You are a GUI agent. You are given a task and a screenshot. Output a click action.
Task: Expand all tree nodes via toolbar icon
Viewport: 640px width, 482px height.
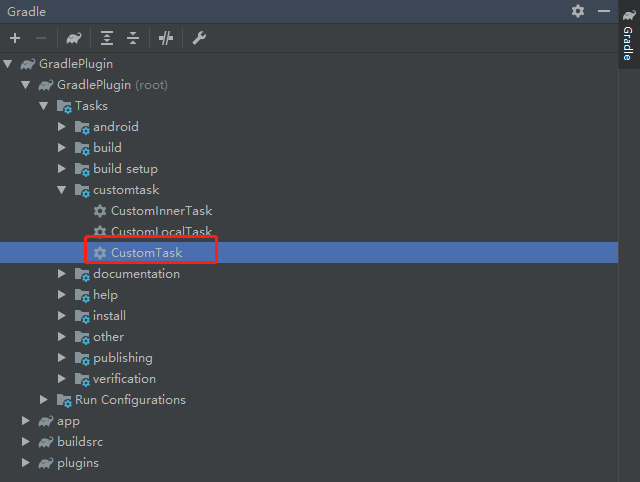pos(107,38)
